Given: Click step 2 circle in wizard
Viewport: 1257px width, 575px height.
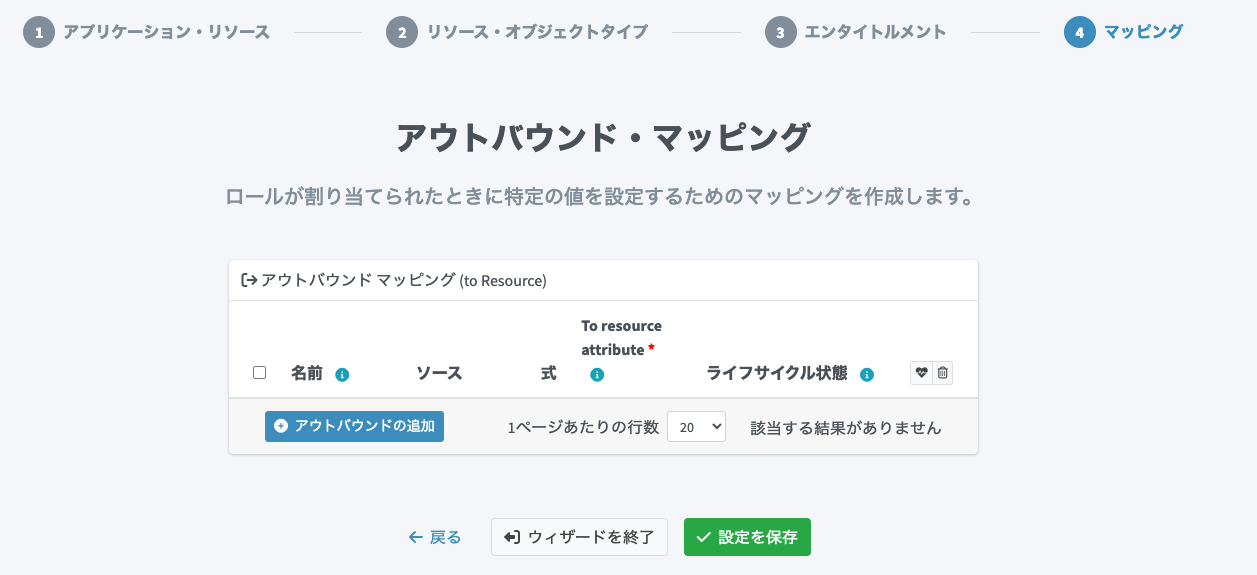Looking at the screenshot, I should tap(402, 32).
